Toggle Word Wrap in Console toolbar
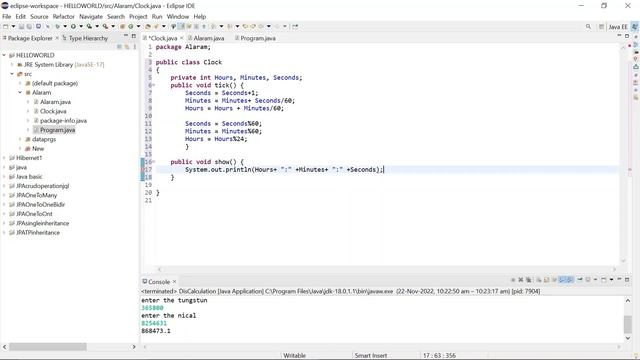640x360 pixels. tap(554, 280)
